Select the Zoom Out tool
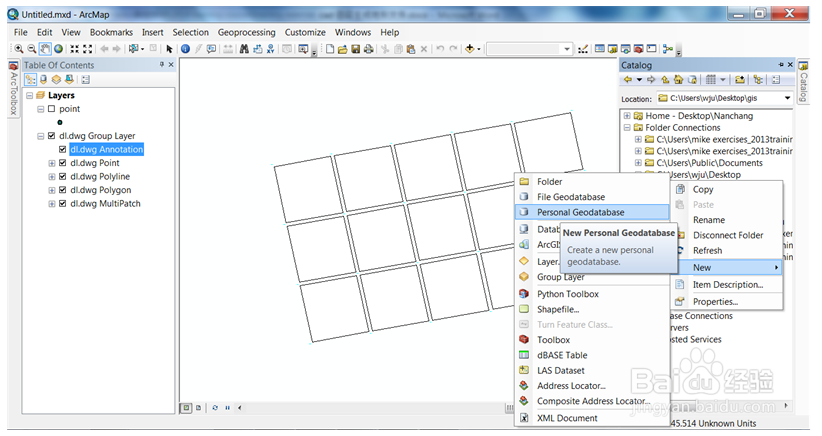Screen dimensions: 822x436 tap(31, 49)
